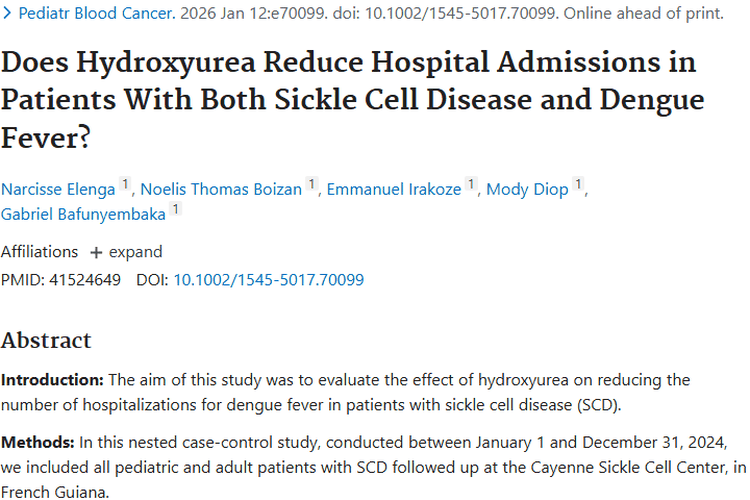Open author Narcisse Elenga's link
This screenshot has width=750, height=500.
tap(58, 189)
